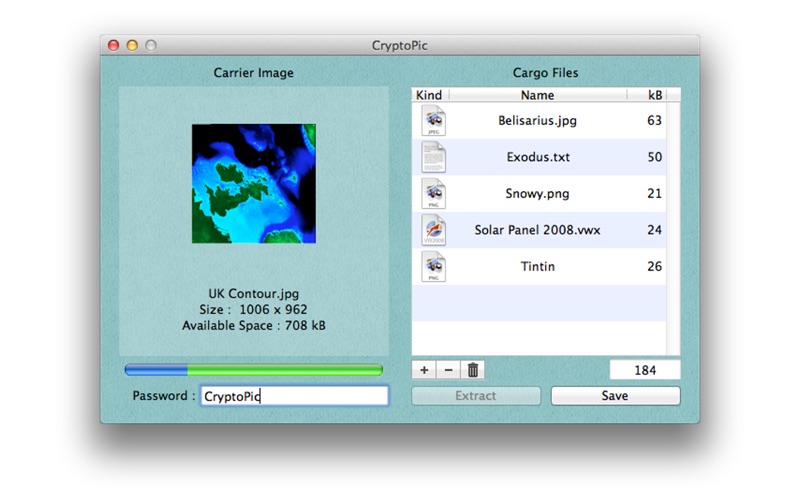Image resolution: width=800 pixels, height=500 pixels.
Task: Click the trash can icon
Action: click(473, 370)
